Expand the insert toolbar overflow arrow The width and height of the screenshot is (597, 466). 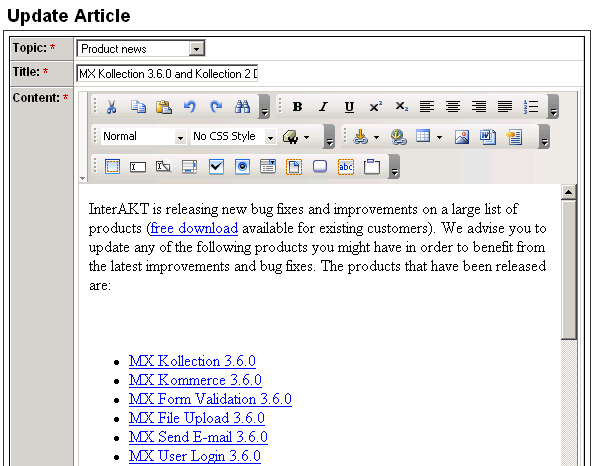(544, 137)
